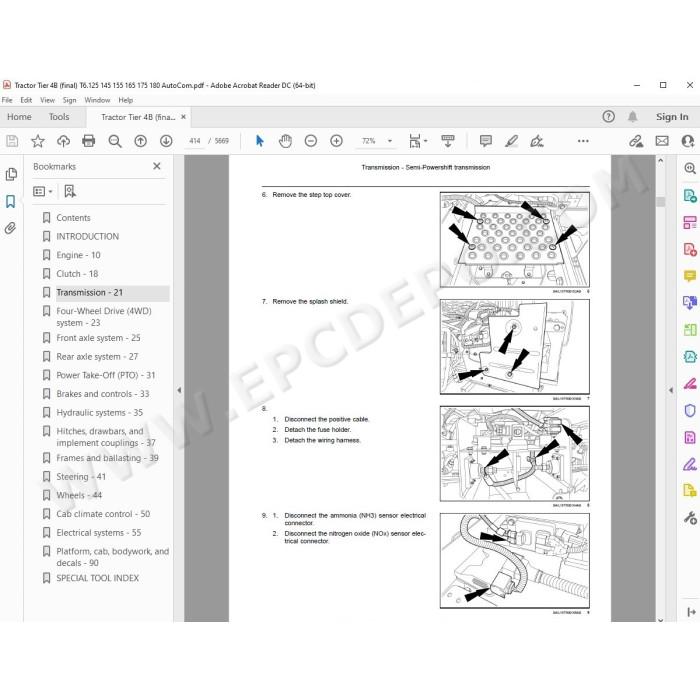The height and width of the screenshot is (700, 700).
Task: Open the more tools wrench icon
Action: click(x=690, y=518)
